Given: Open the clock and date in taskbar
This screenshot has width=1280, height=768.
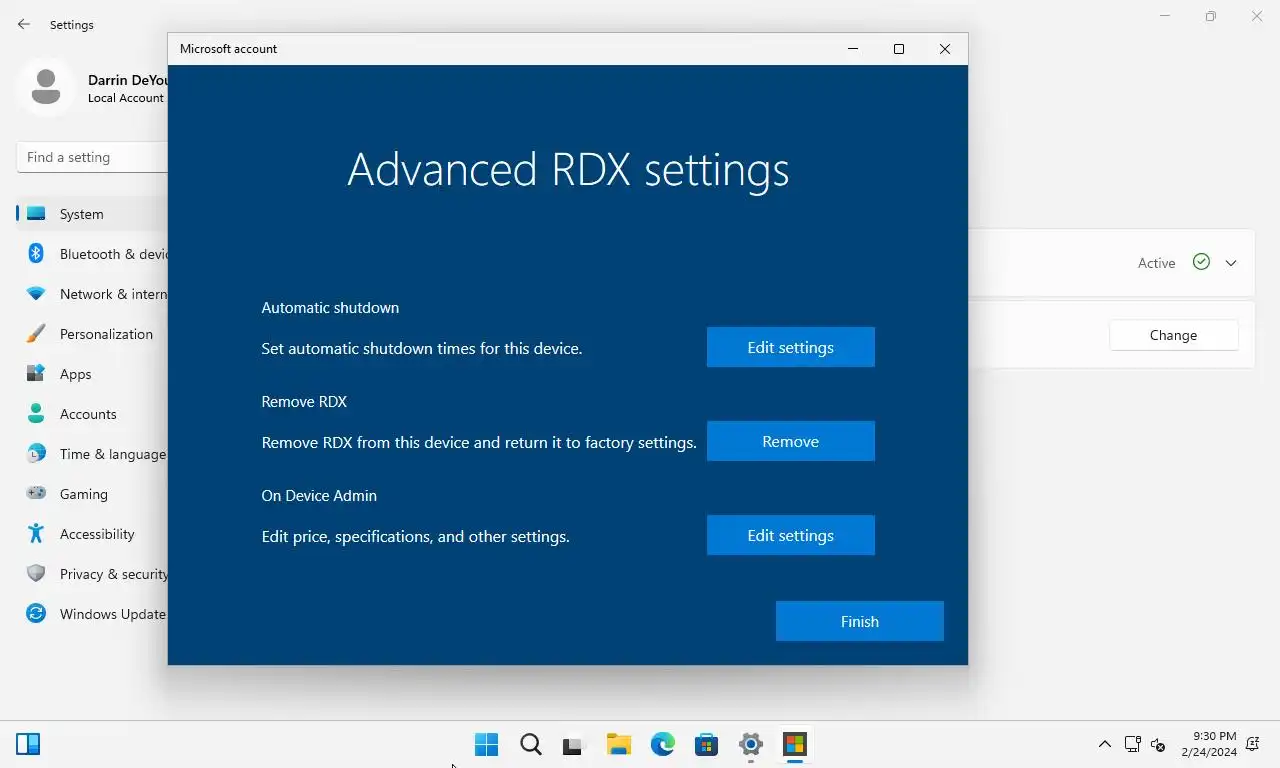Looking at the screenshot, I should coord(1209,744).
